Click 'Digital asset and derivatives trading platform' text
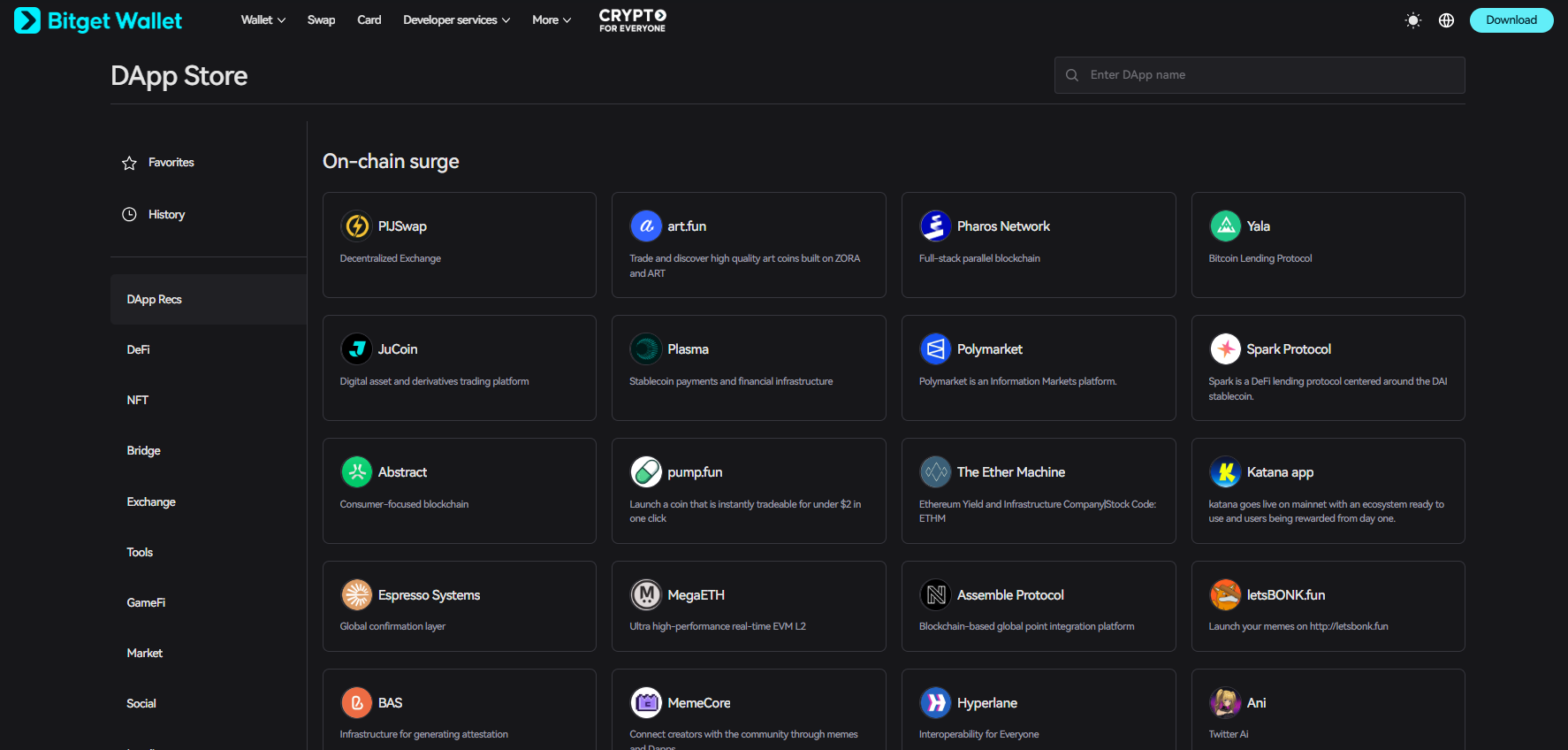Viewport: 1568px width, 750px height. [x=434, y=381]
